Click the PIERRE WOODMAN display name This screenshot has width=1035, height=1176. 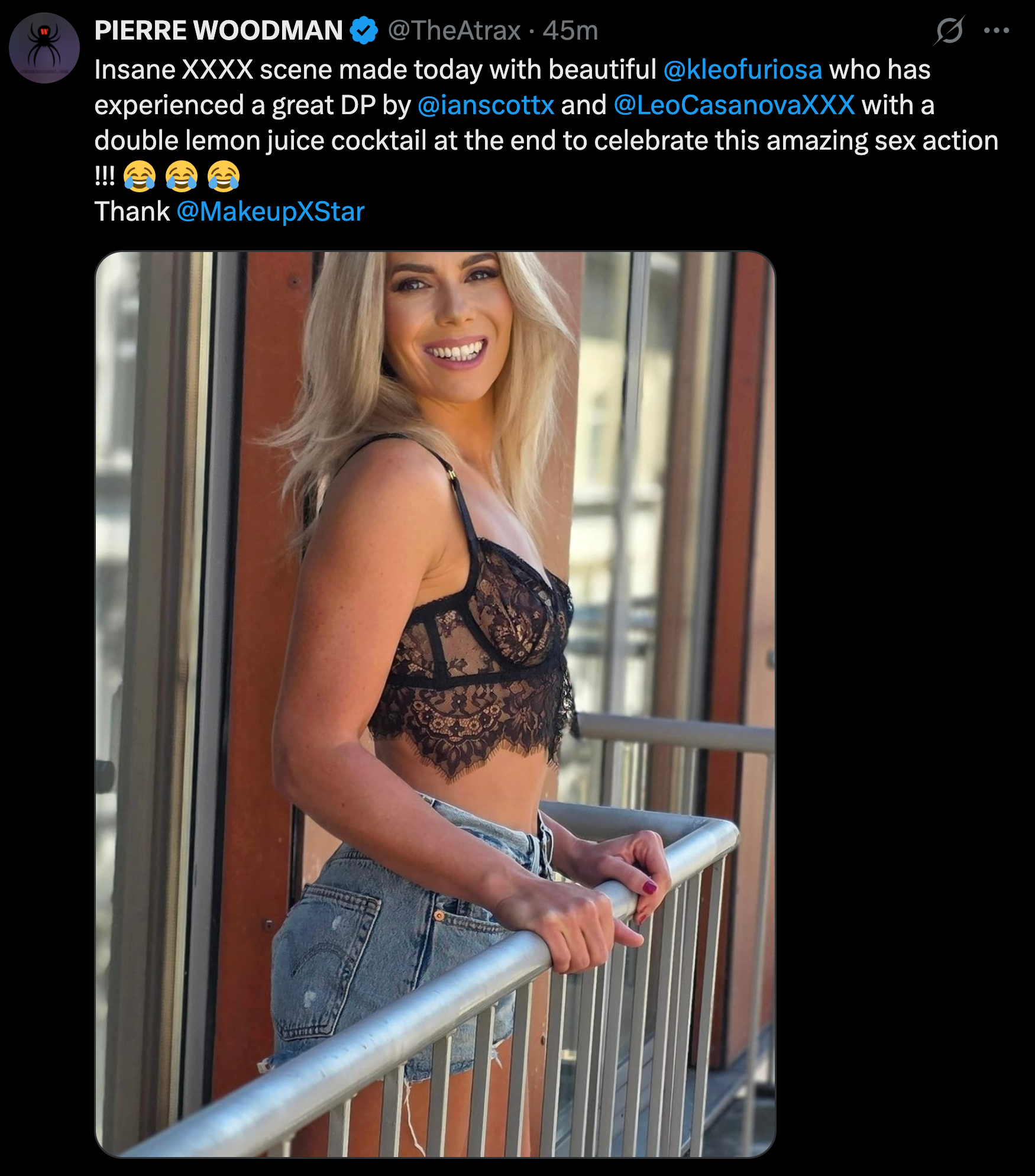pyautogui.click(x=219, y=30)
